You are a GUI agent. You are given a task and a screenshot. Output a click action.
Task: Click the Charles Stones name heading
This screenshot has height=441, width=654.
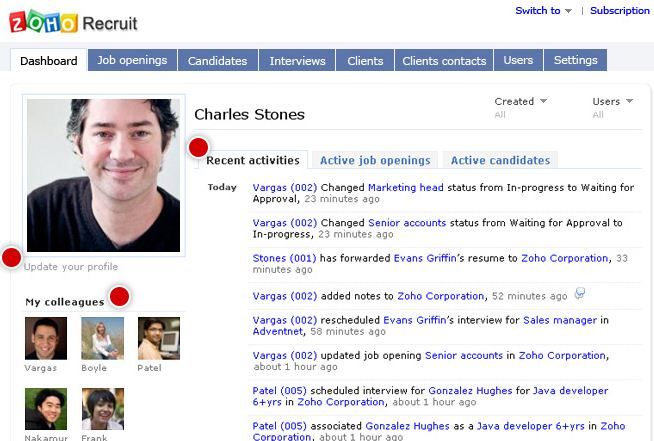point(249,114)
